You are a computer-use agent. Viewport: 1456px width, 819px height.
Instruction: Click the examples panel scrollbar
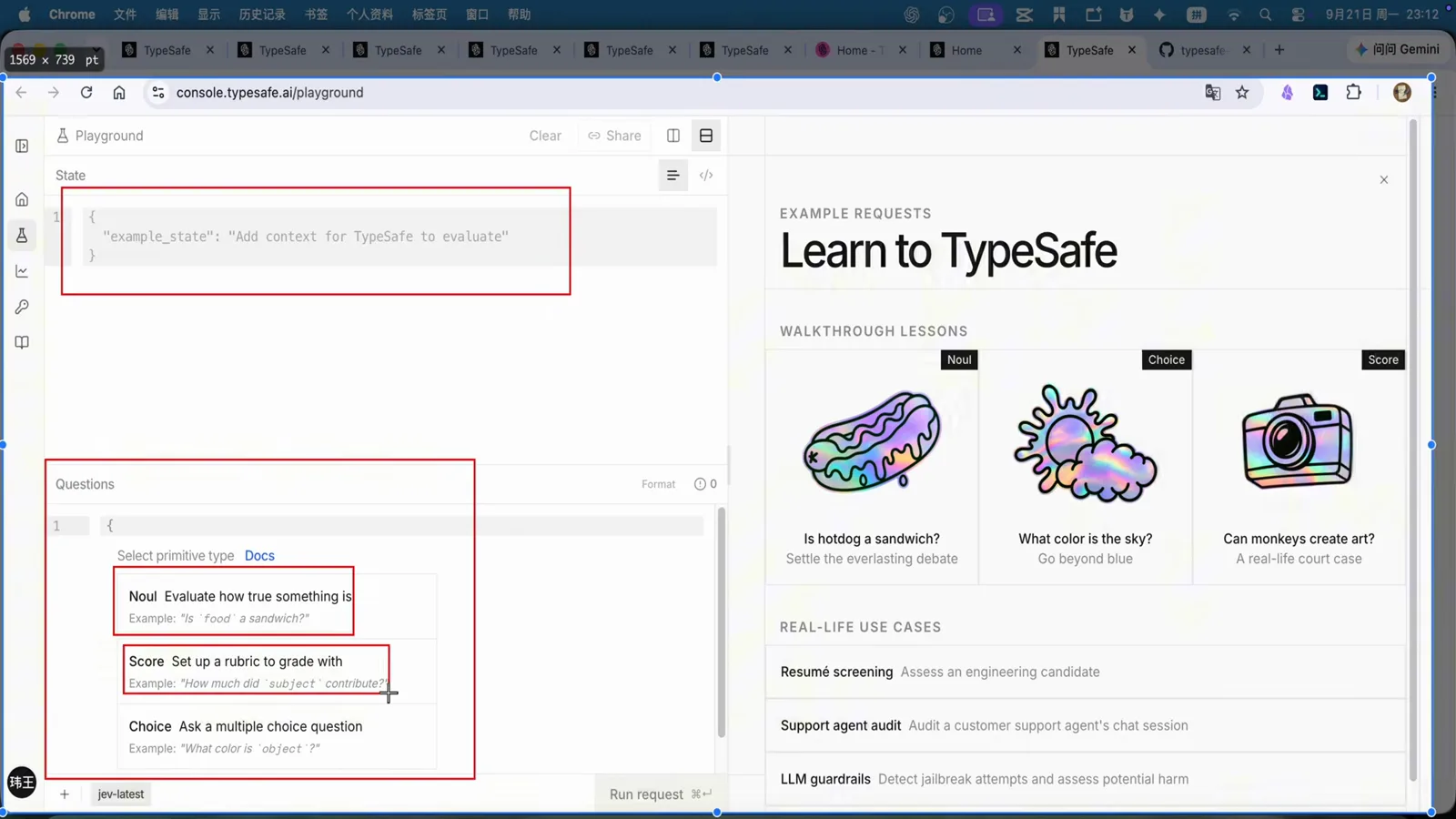point(1413,450)
